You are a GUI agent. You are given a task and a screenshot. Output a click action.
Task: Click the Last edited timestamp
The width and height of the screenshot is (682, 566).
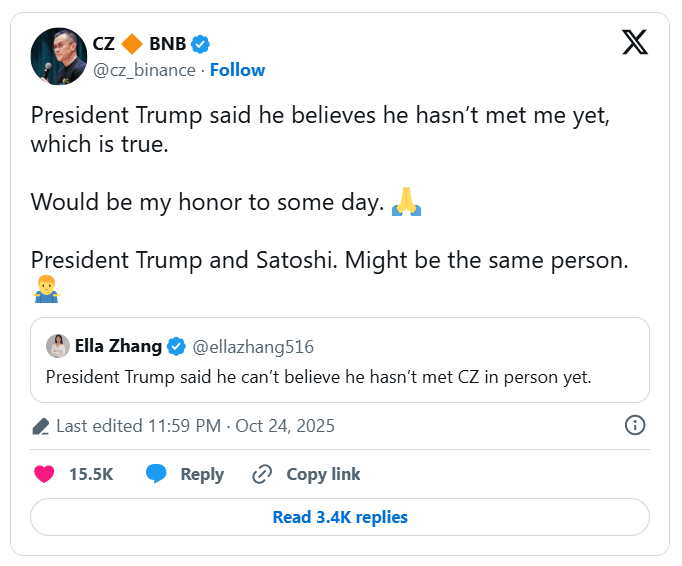tap(195, 426)
